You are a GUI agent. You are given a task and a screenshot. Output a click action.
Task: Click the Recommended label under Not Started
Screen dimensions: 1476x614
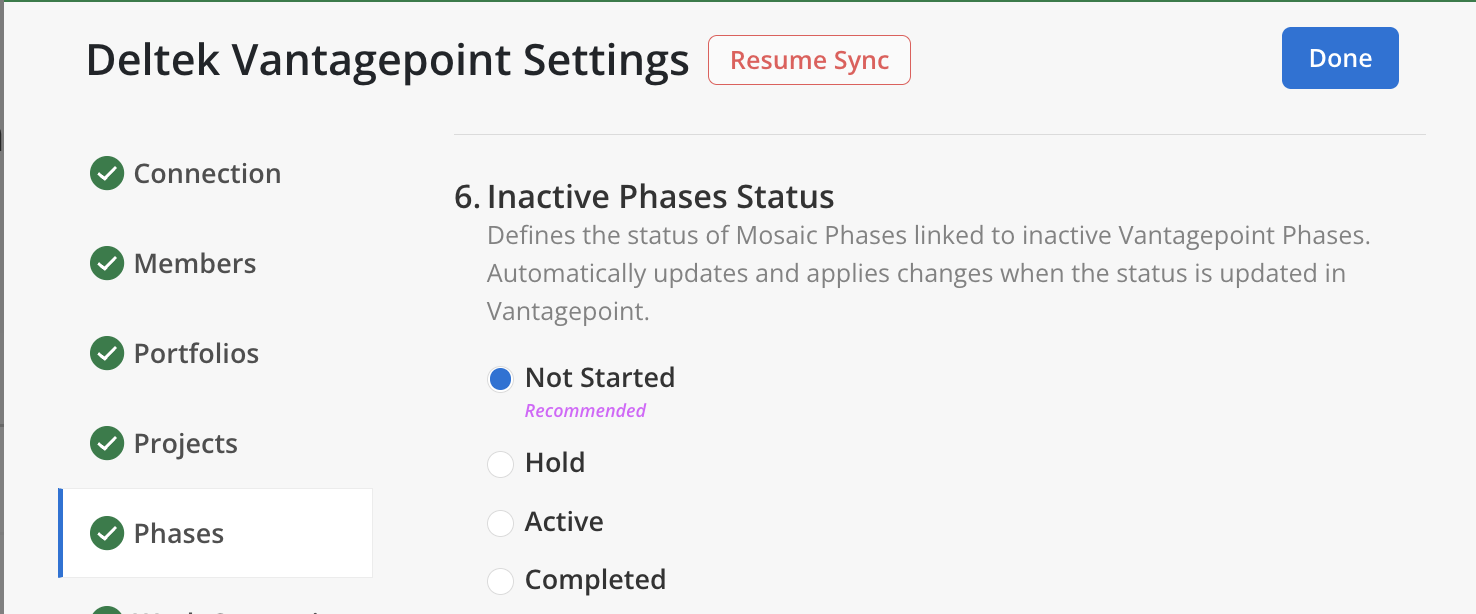pos(585,410)
